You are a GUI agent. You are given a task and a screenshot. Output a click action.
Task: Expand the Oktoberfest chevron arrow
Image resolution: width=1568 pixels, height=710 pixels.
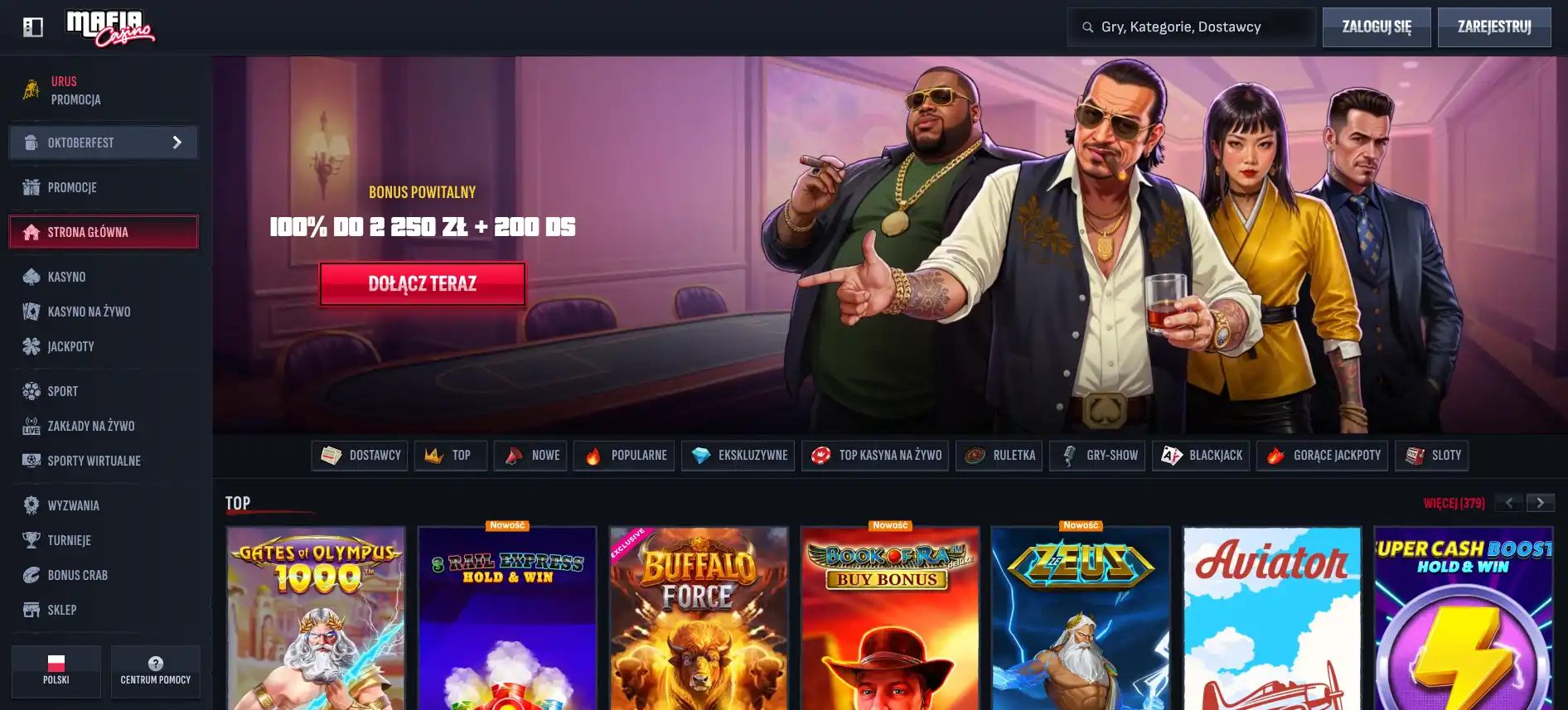[177, 142]
